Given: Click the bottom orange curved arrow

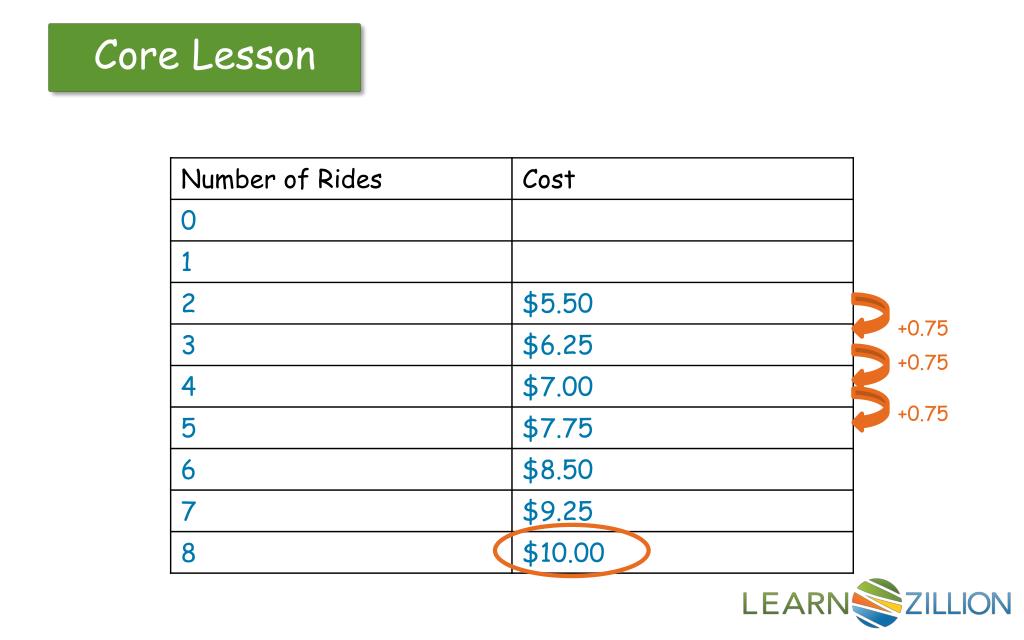Looking at the screenshot, I should [871, 409].
